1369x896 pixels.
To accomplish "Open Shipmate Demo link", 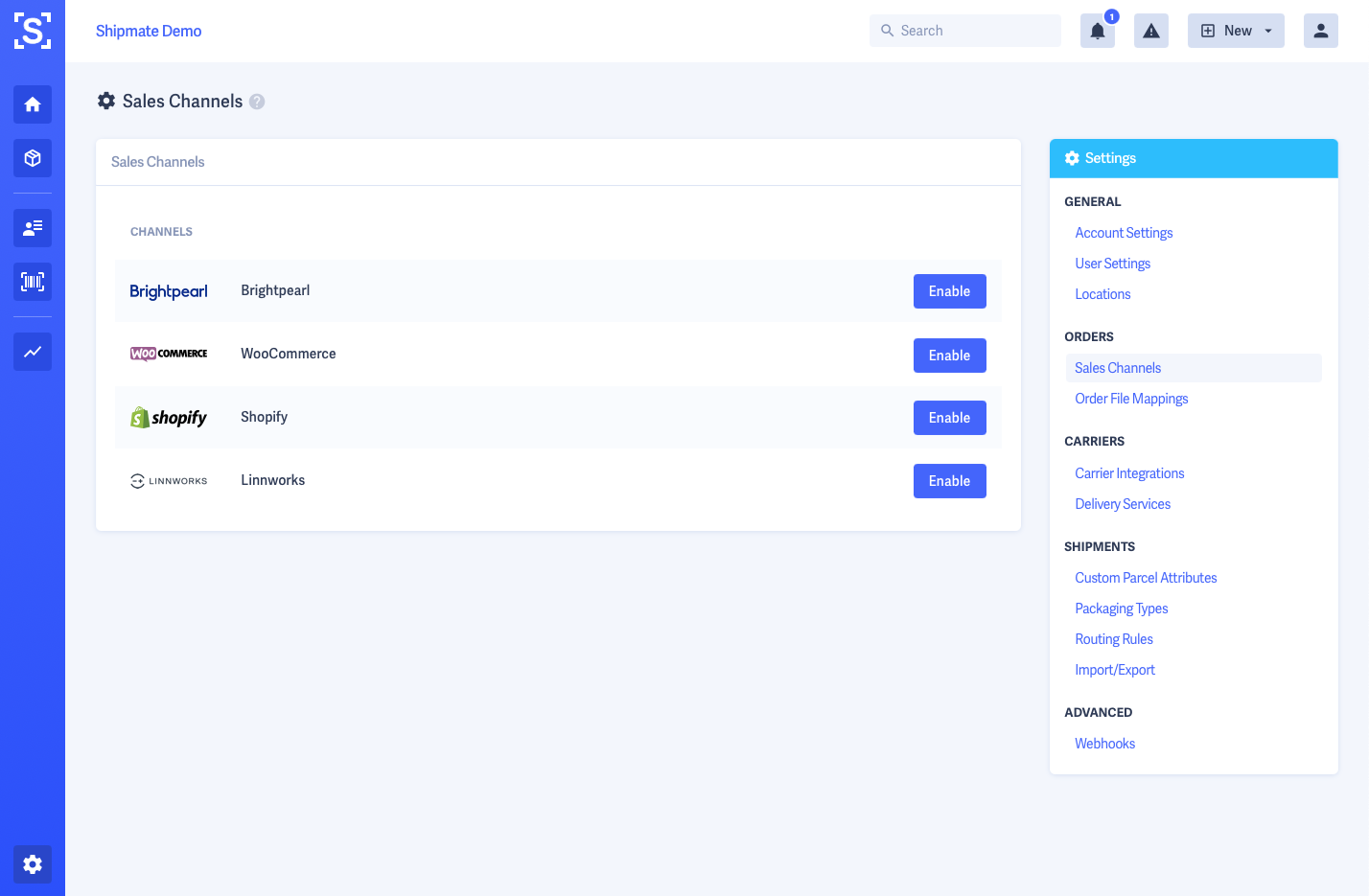I will (149, 31).
